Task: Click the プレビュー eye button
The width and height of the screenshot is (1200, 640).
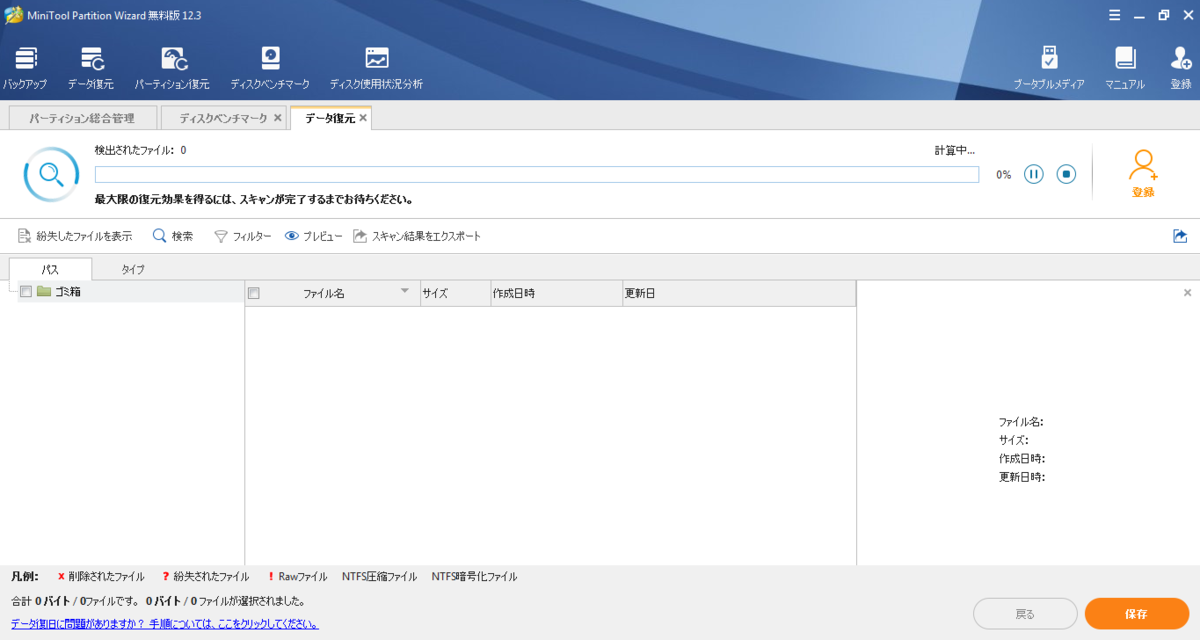Action: coord(313,236)
